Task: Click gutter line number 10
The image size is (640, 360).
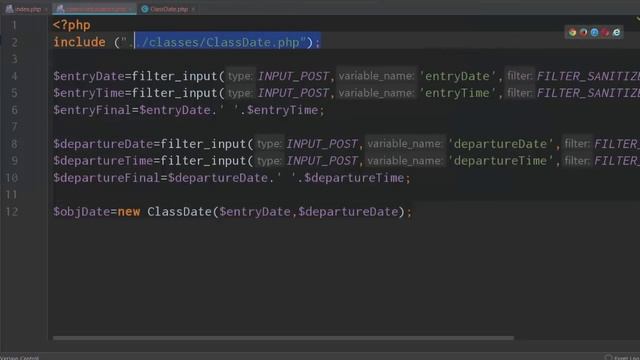Action: click(x=11, y=178)
